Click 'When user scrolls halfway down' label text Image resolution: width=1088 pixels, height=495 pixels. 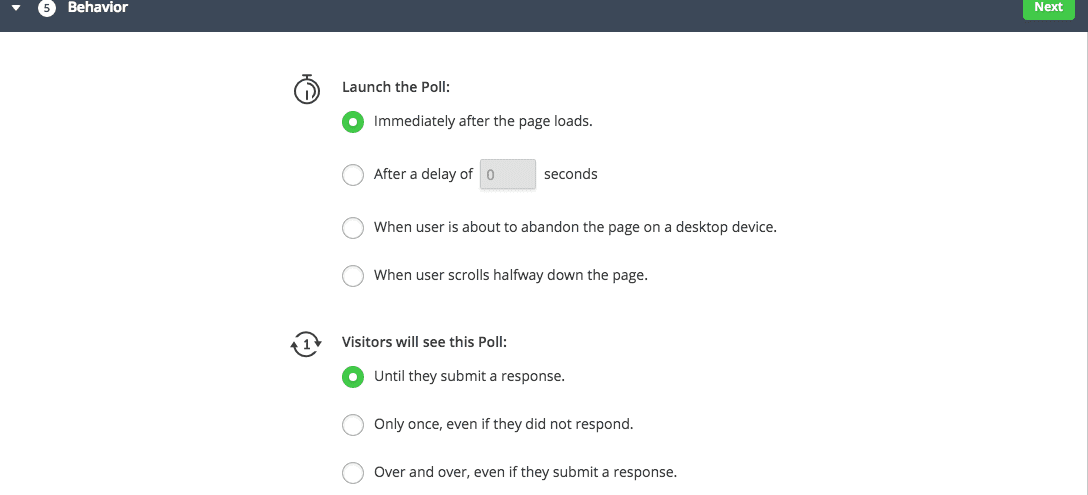click(x=510, y=275)
